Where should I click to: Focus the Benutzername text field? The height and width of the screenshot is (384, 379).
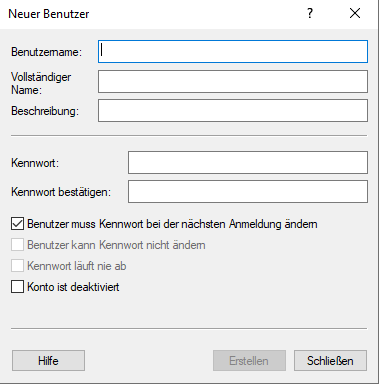233,52
